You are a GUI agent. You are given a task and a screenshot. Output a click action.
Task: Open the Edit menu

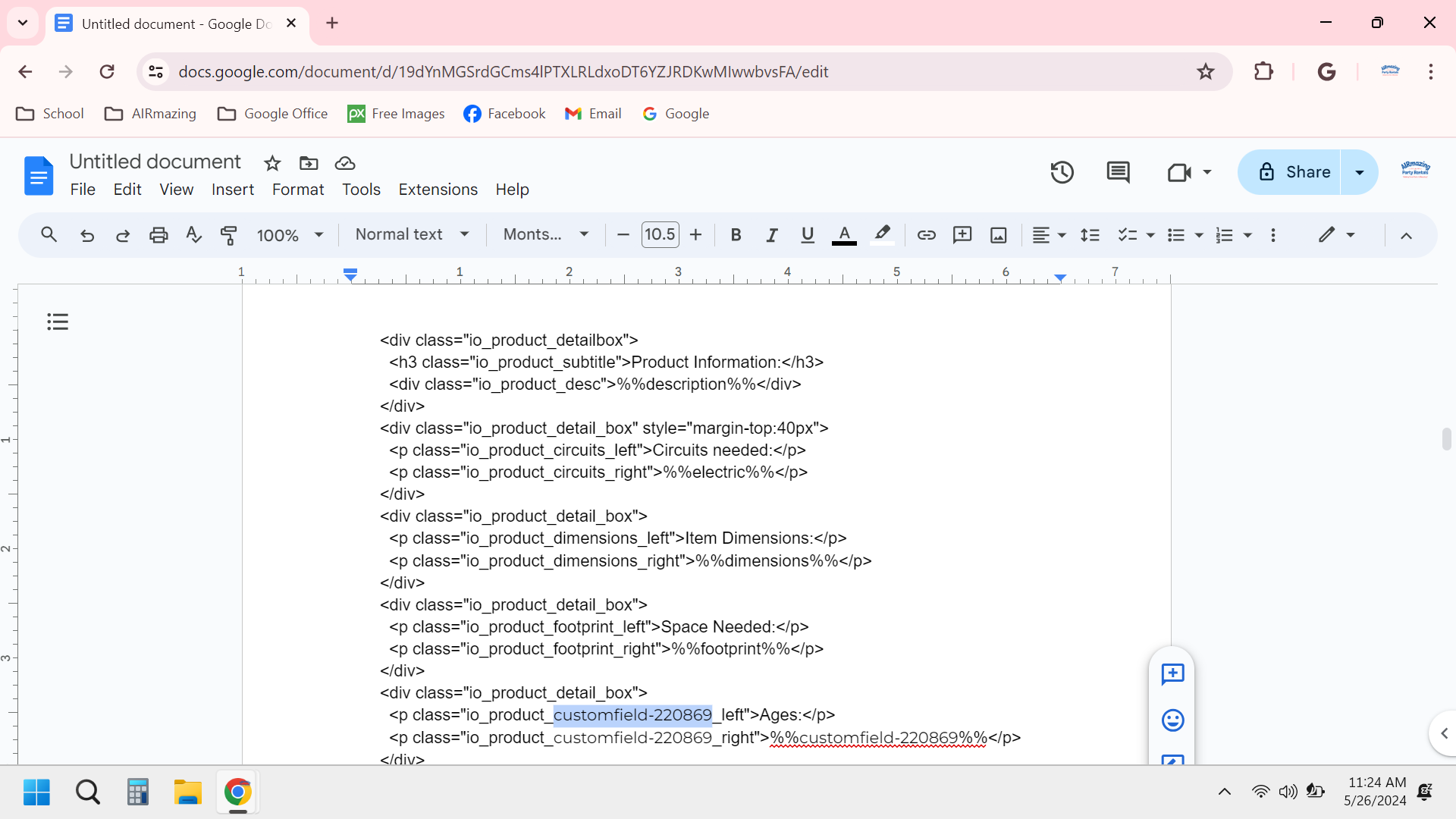click(x=127, y=190)
